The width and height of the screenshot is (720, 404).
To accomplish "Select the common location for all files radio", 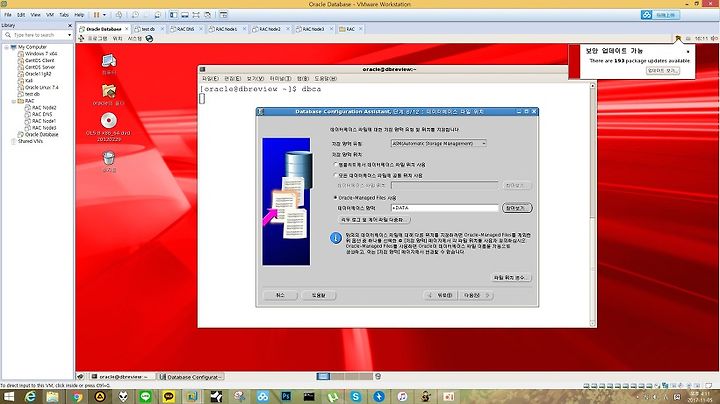I will (x=336, y=175).
